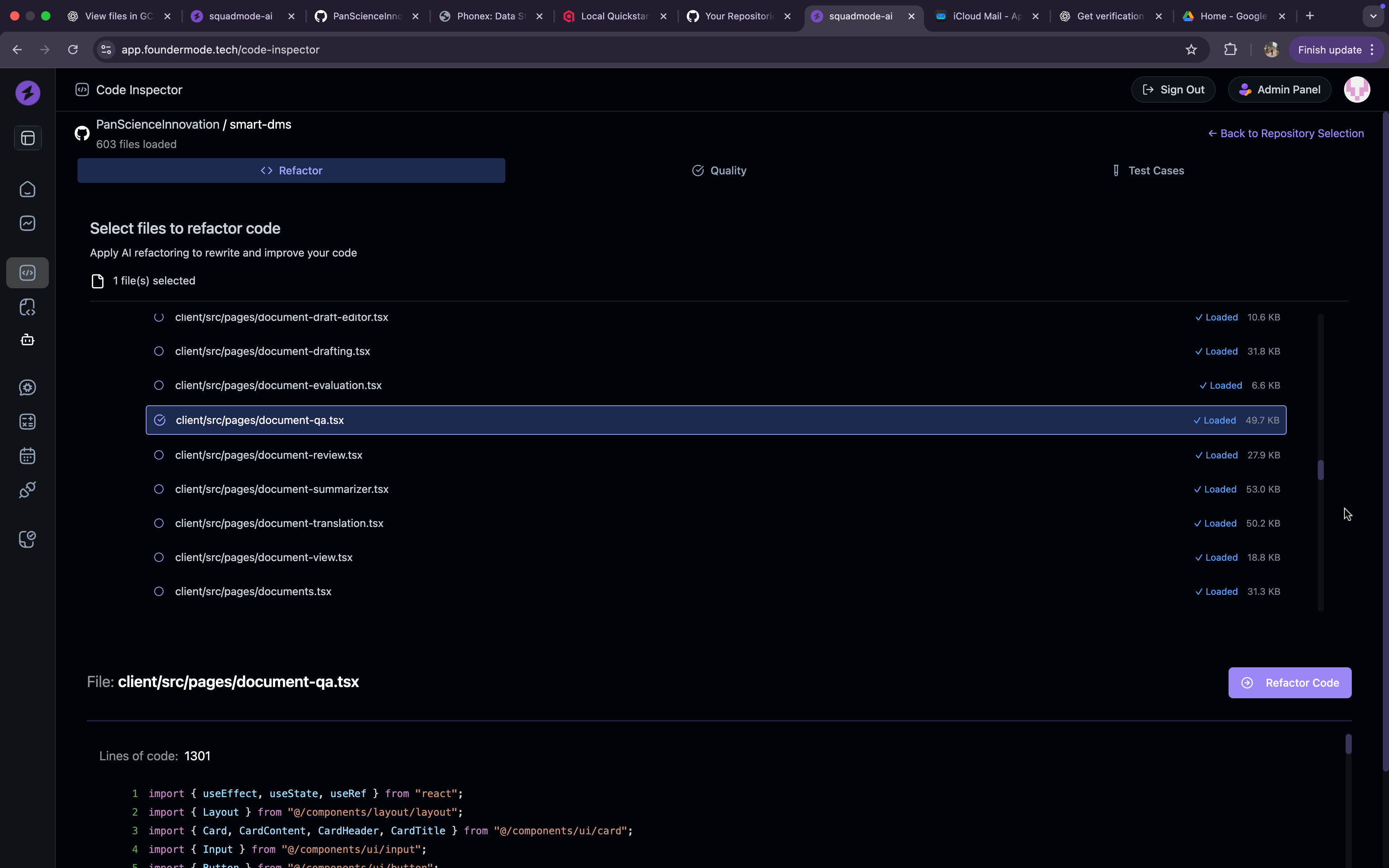Open the browser extensions puzzle icon
The width and height of the screenshot is (1389, 868).
coord(1230,50)
